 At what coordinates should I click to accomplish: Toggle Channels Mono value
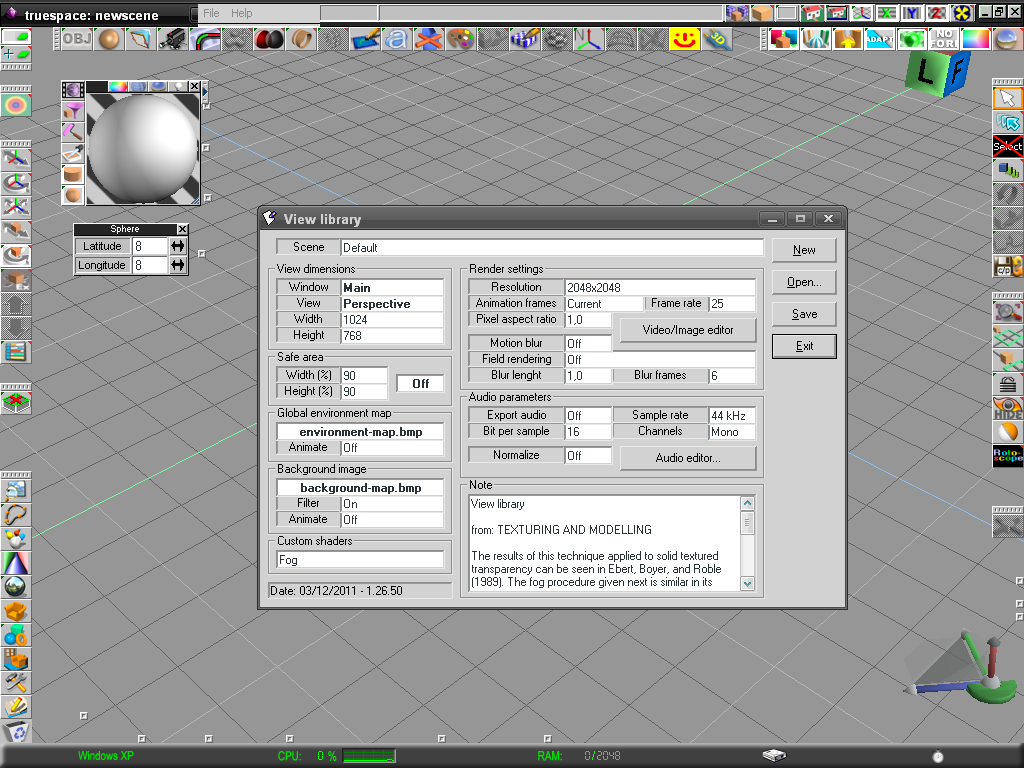click(x=731, y=432)
